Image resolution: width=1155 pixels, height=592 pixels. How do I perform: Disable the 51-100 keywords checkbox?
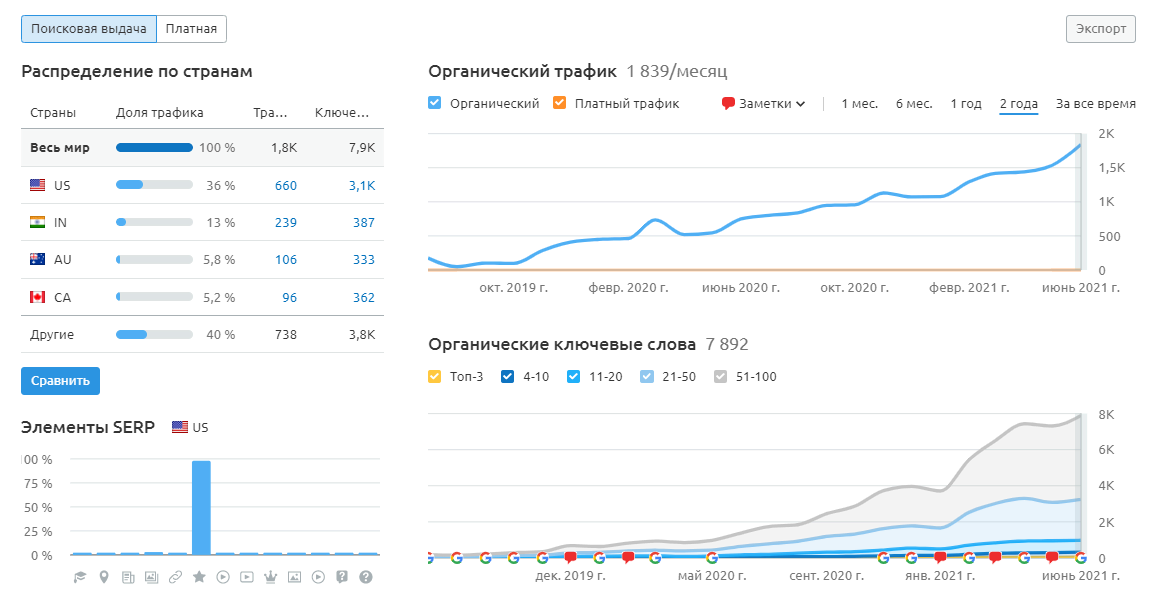pos(722,377)
